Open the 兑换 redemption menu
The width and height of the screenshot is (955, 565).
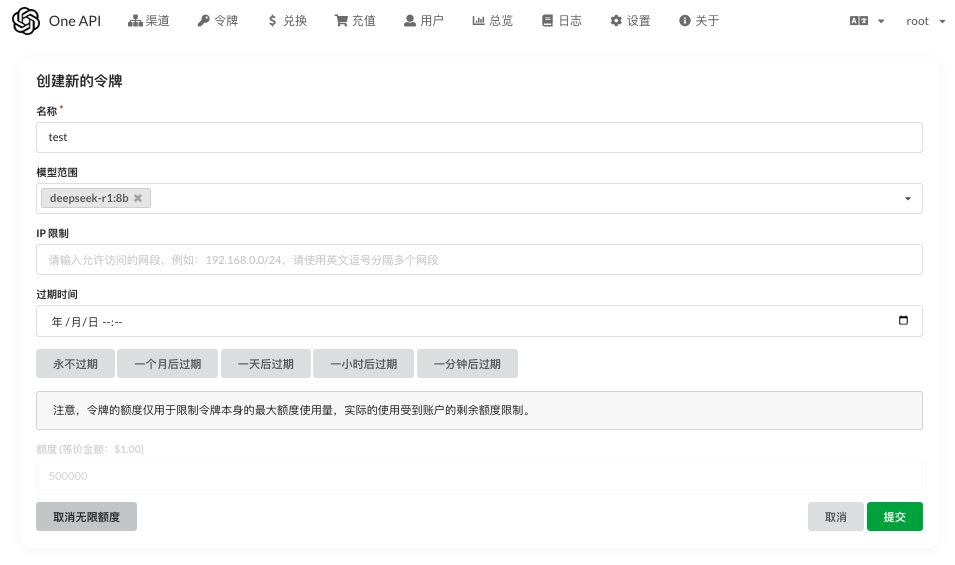tap(287, 21)
